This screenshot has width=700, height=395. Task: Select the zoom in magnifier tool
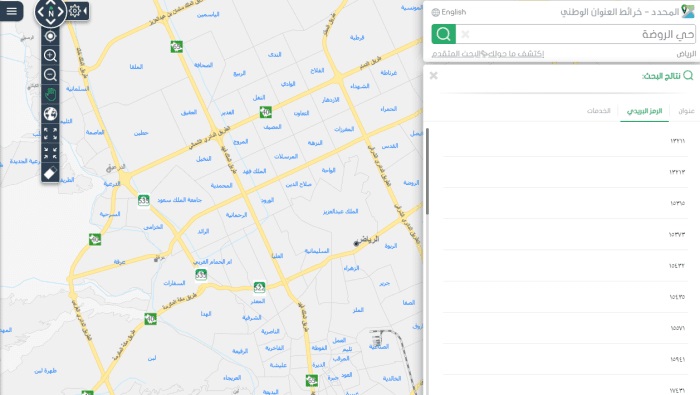(50, 55)
